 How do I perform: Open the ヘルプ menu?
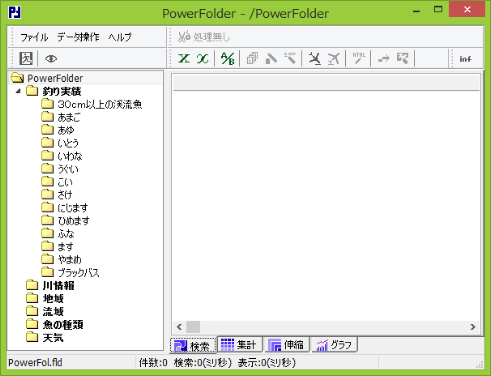(120, 37)
